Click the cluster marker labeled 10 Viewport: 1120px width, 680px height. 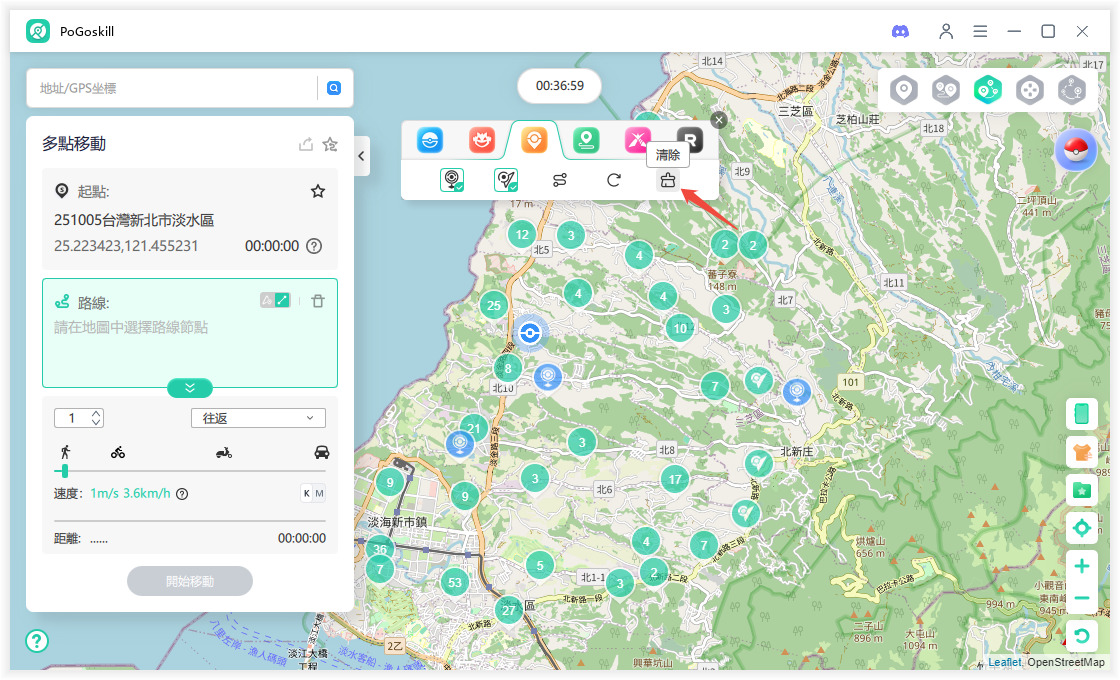680,329
